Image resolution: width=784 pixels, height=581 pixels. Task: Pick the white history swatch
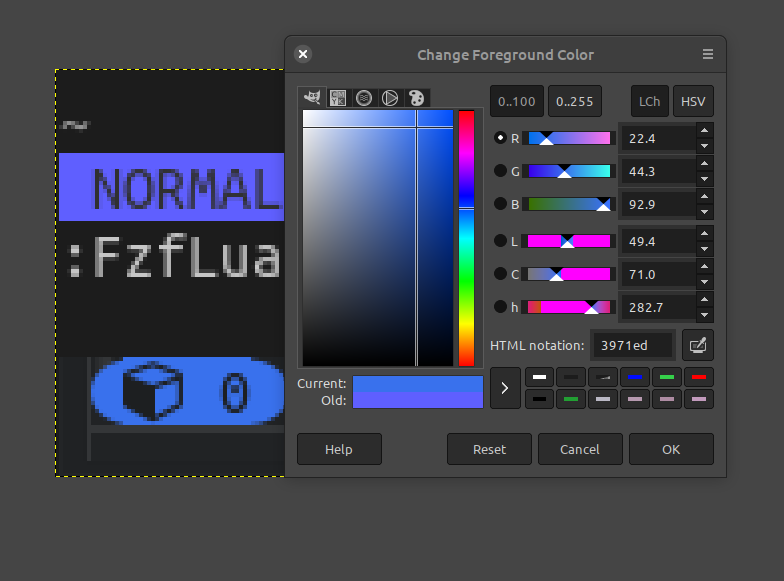click(539, 377)
